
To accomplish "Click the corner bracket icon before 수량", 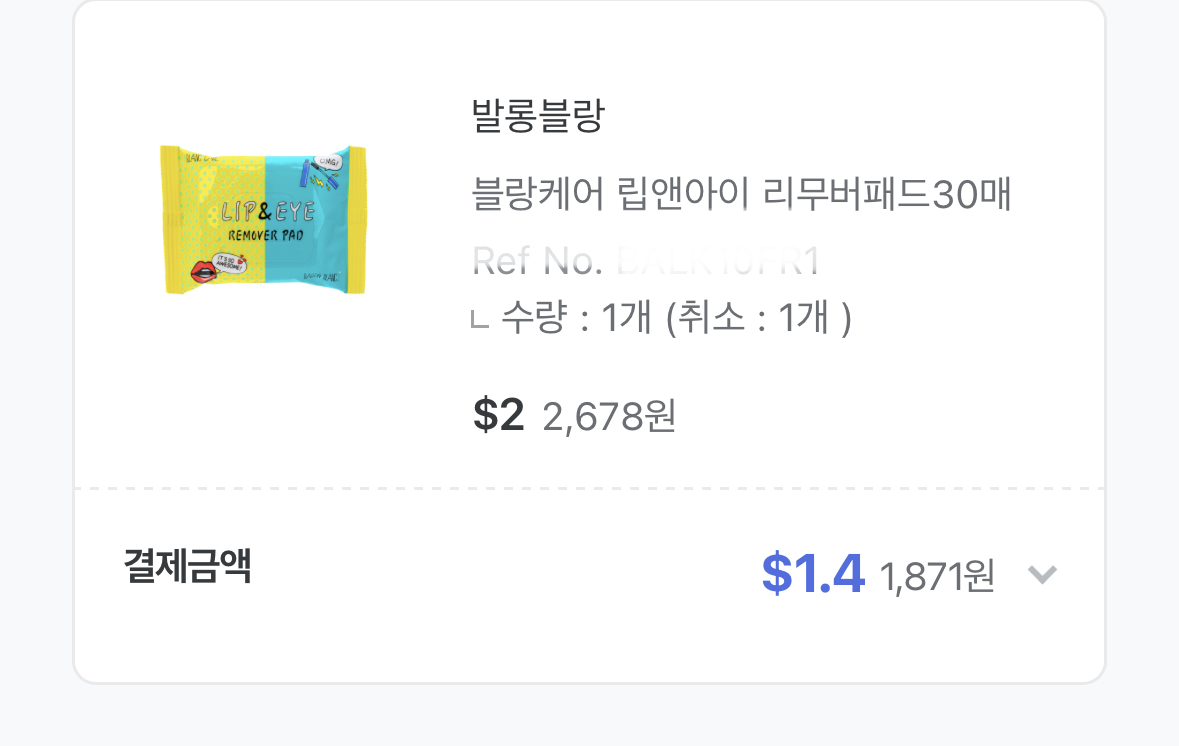I will click(x=480, y=321).
